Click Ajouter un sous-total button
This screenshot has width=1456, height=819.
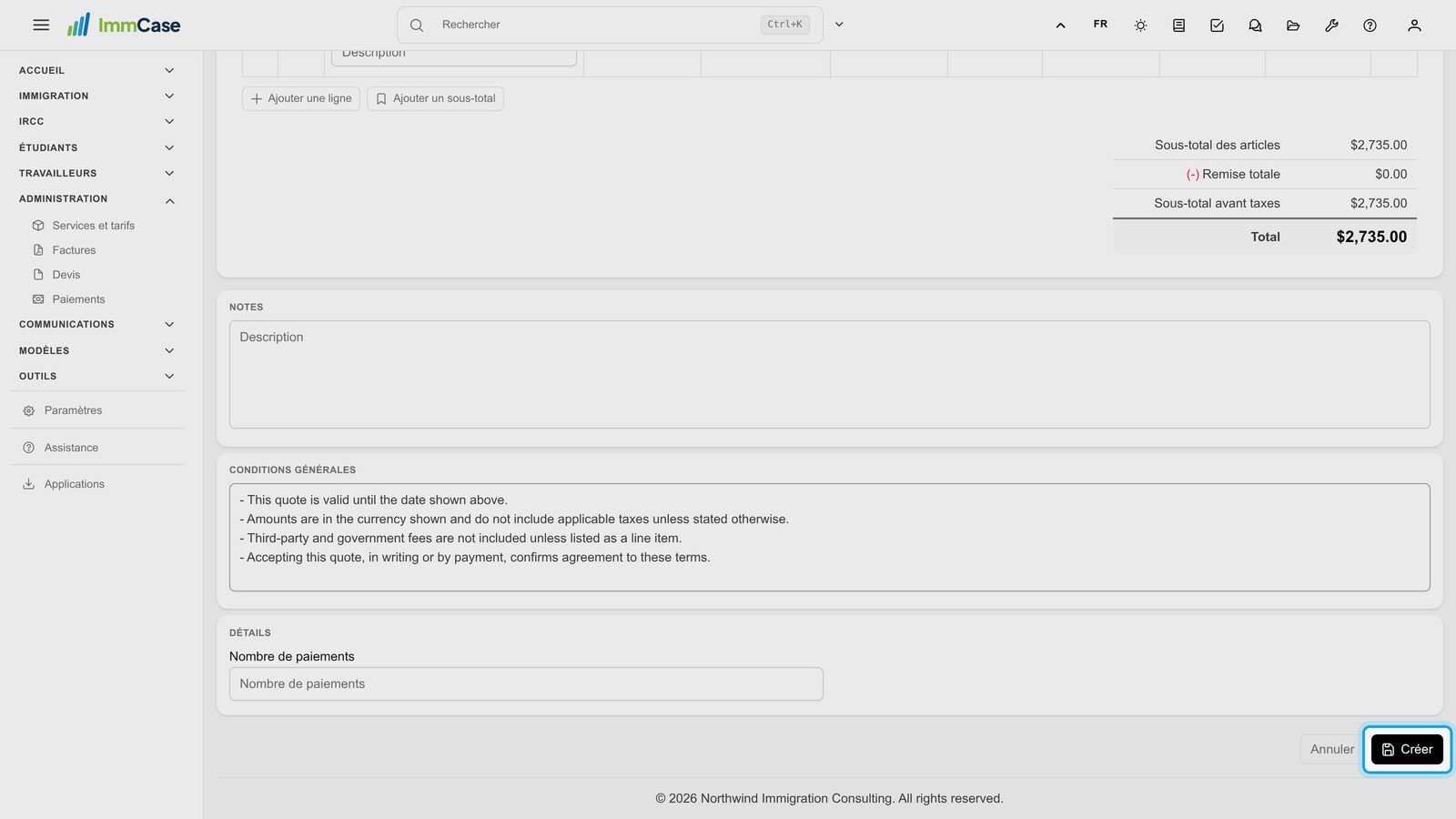point(435,98)
